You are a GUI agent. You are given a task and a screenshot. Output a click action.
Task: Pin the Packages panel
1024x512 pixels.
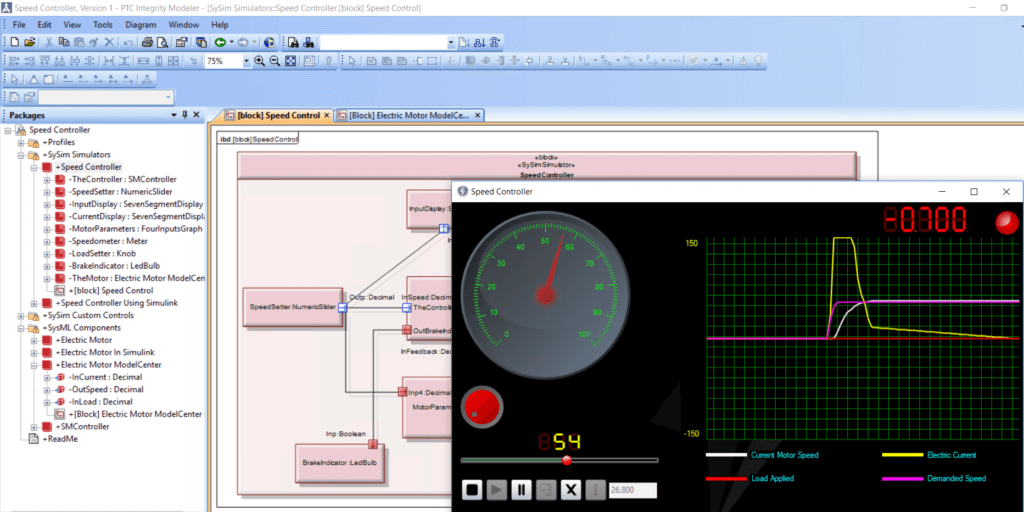point(185,115)
